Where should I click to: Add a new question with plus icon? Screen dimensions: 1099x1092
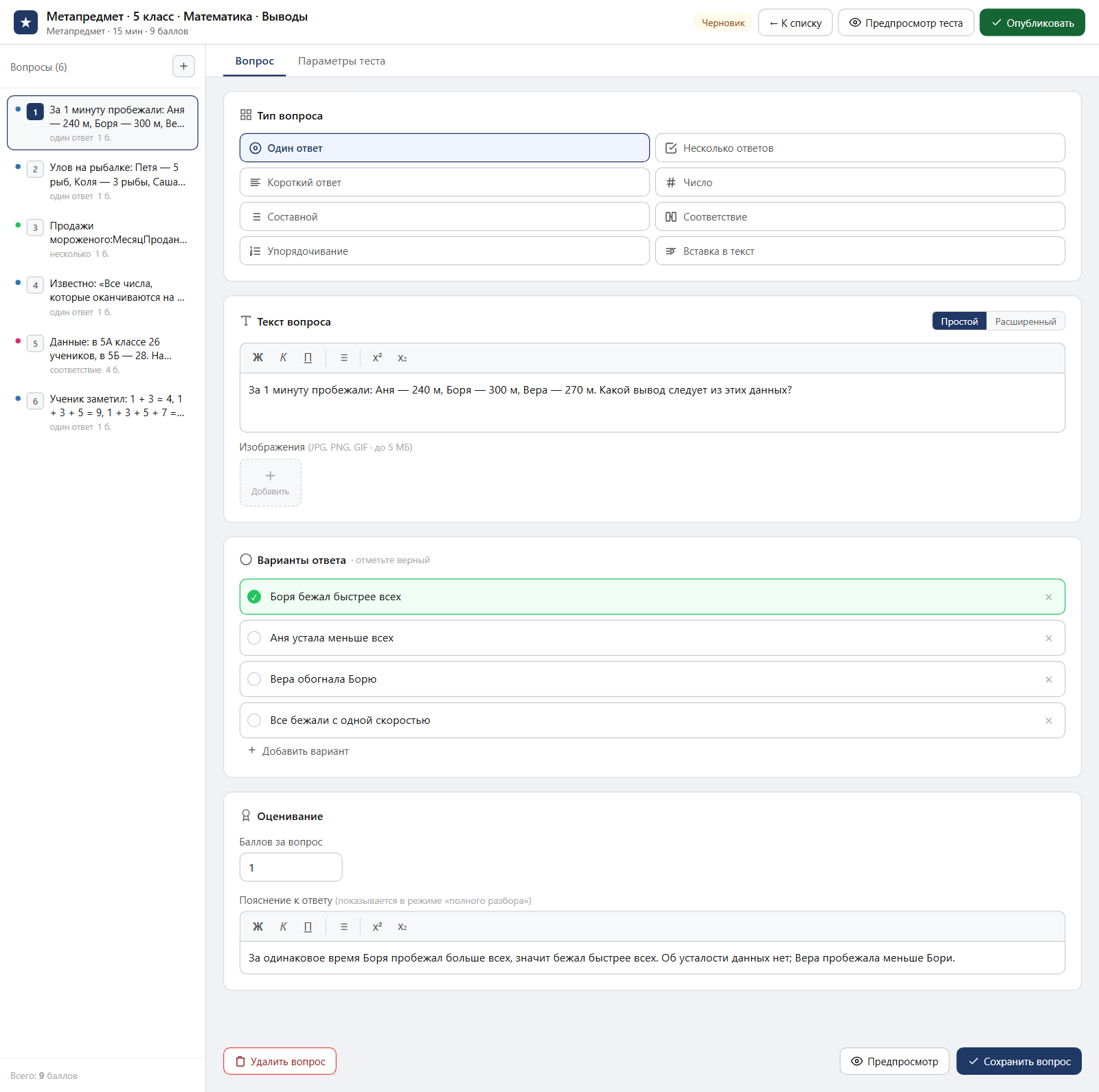[183, 67]
